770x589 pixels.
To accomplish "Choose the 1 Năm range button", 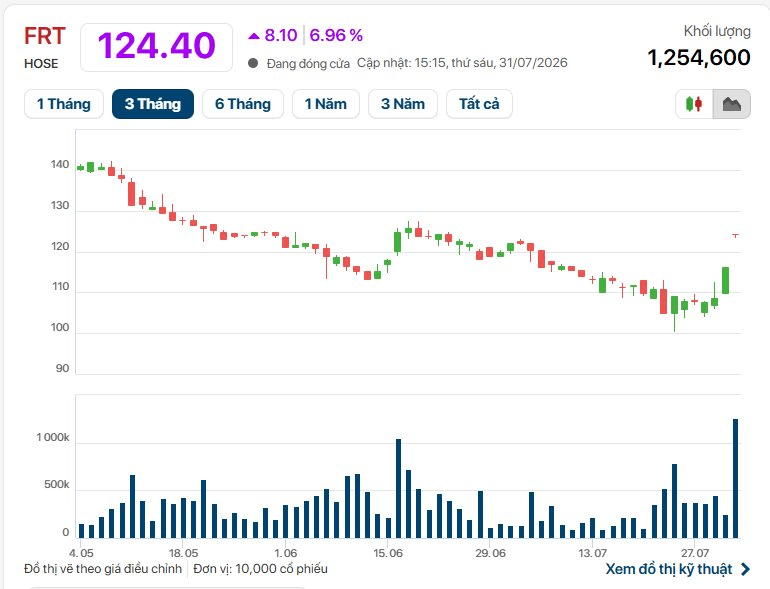I will tap(326, 104).
